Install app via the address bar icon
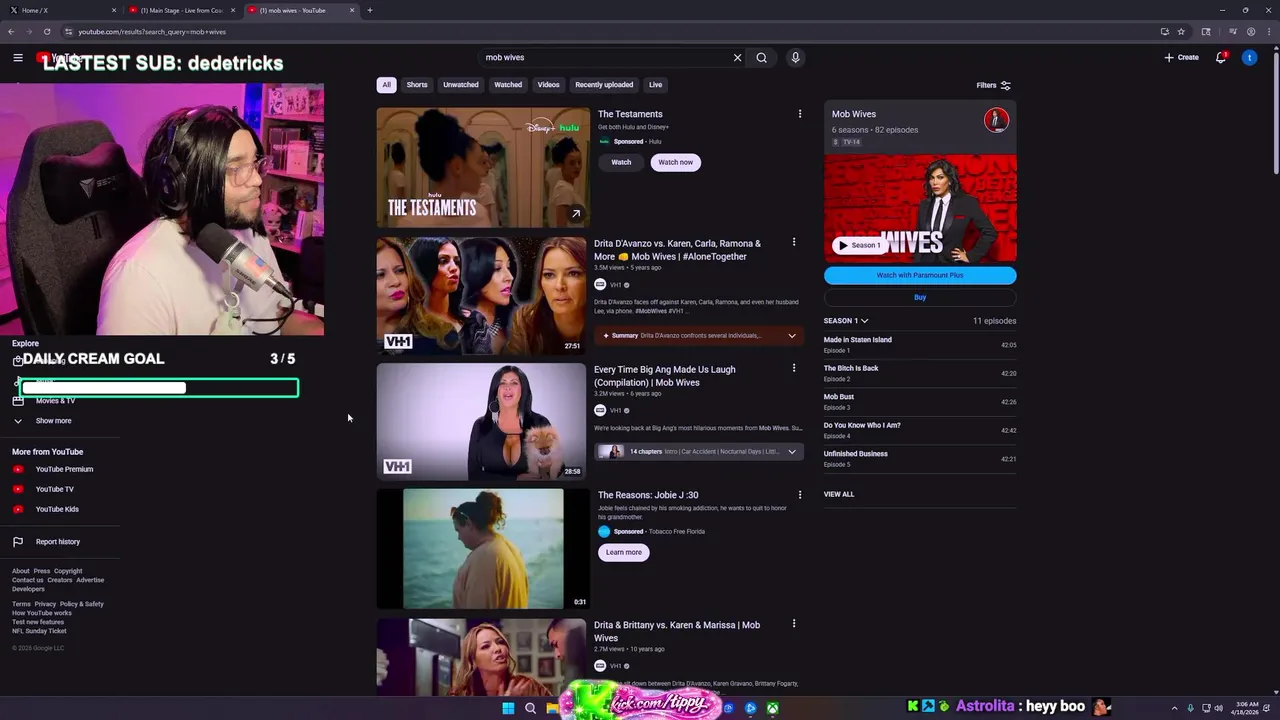 point(1164,32)
